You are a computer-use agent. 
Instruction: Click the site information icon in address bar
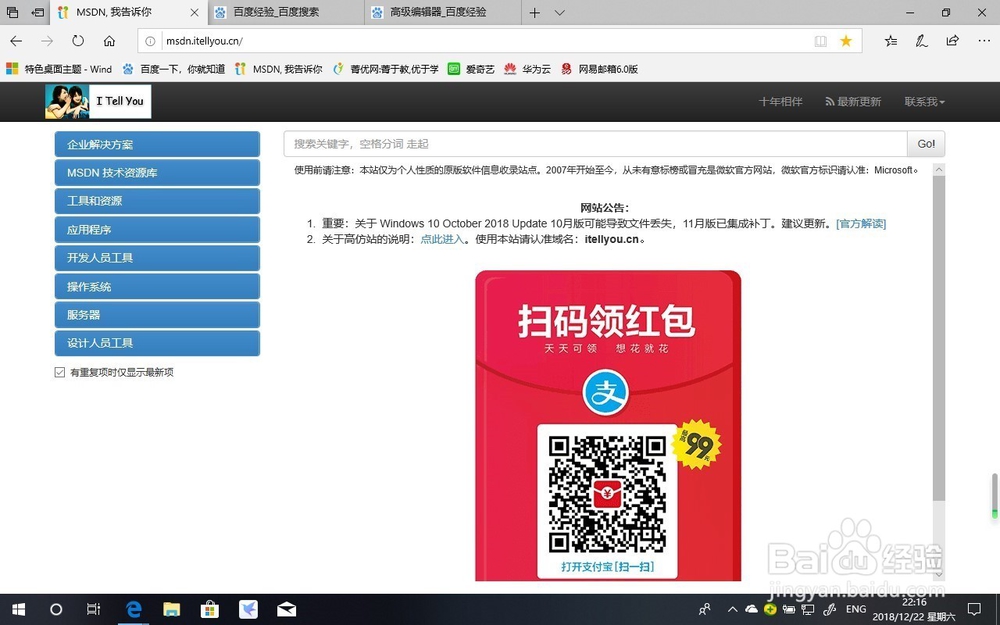pos(150,41)
